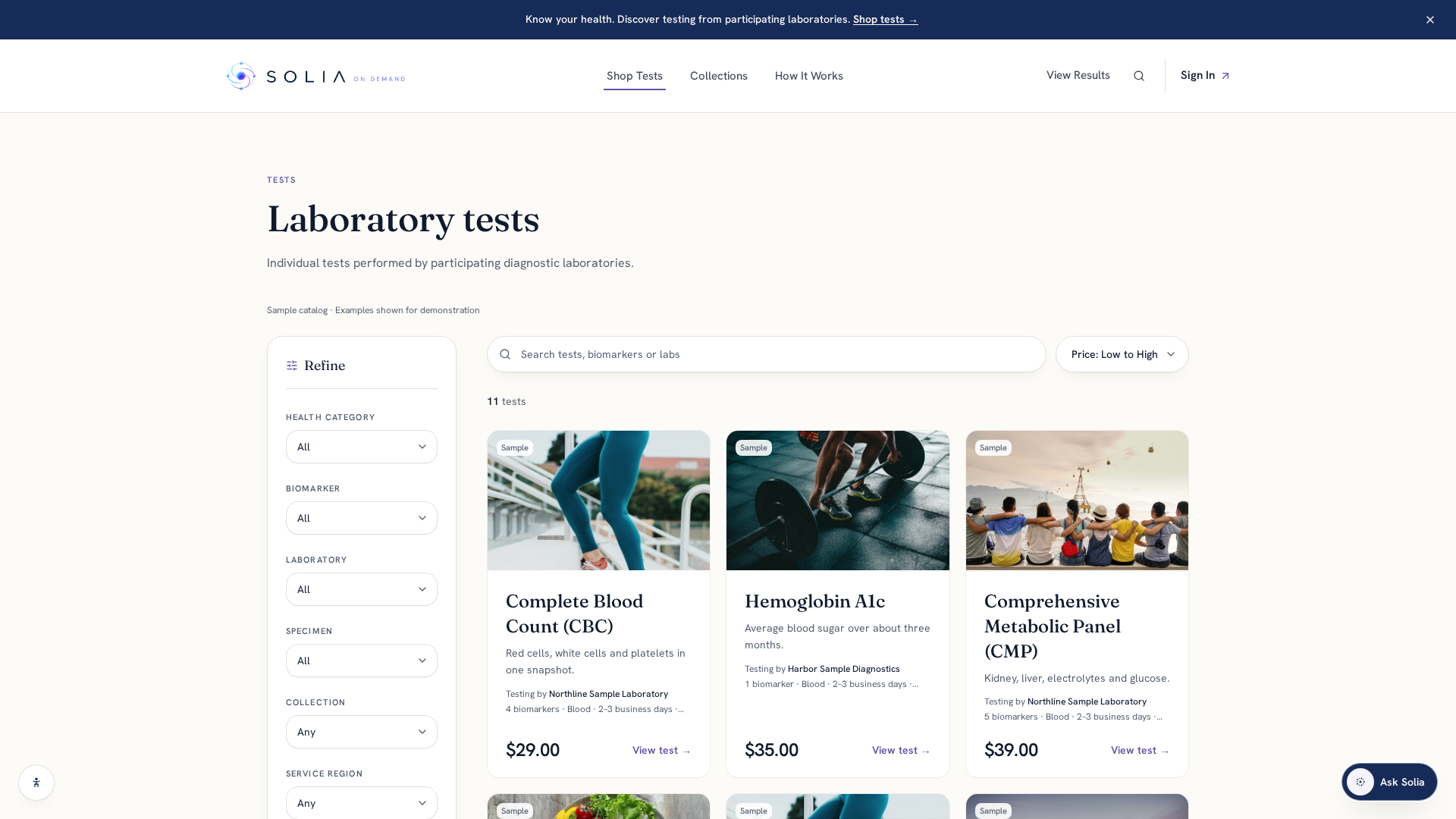
Task: Focus the Search tests, biomarkers or labs field
Action: click(x=767, y=354)
